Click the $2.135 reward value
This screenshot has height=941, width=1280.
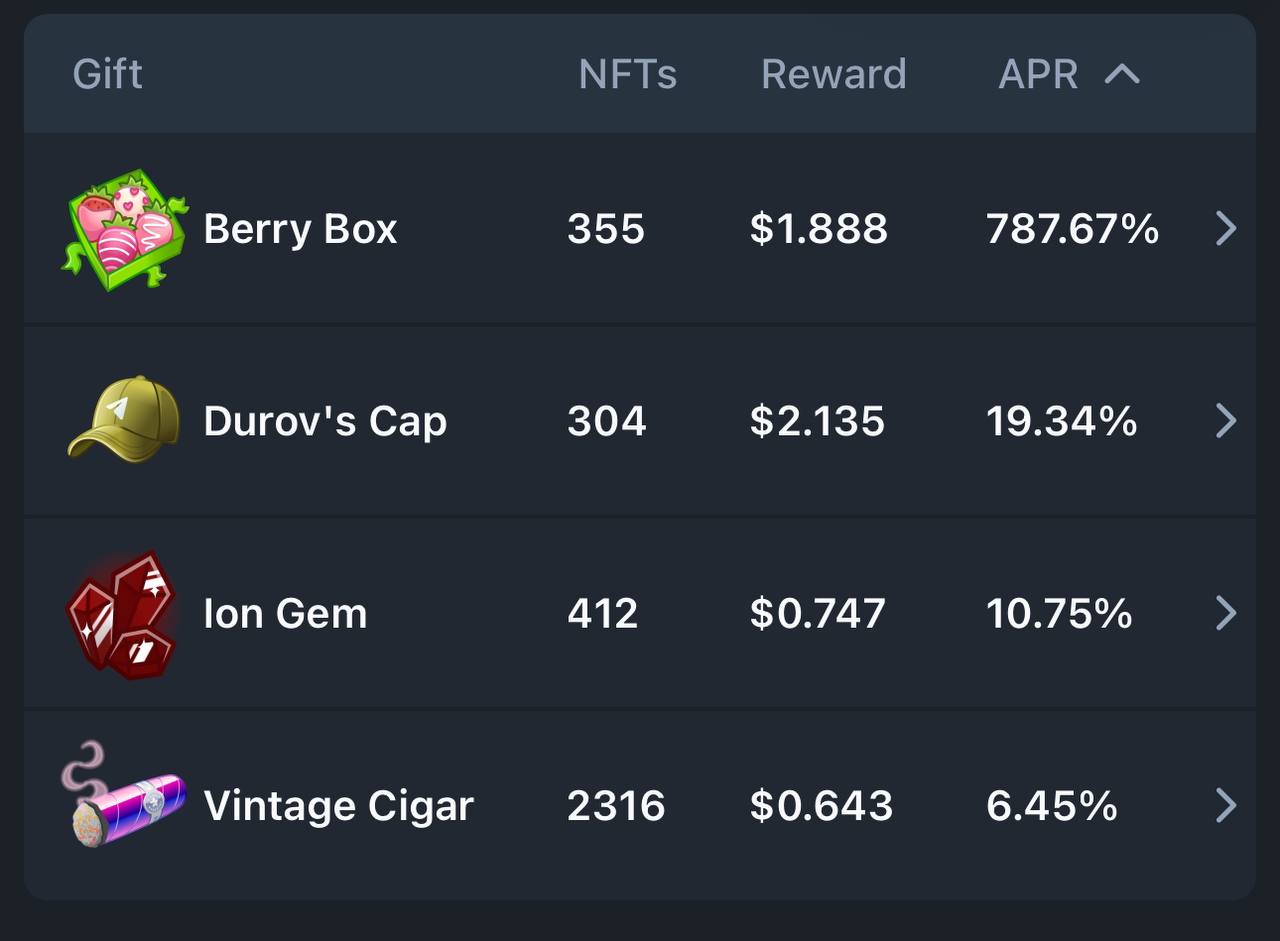tap(817, 421)
